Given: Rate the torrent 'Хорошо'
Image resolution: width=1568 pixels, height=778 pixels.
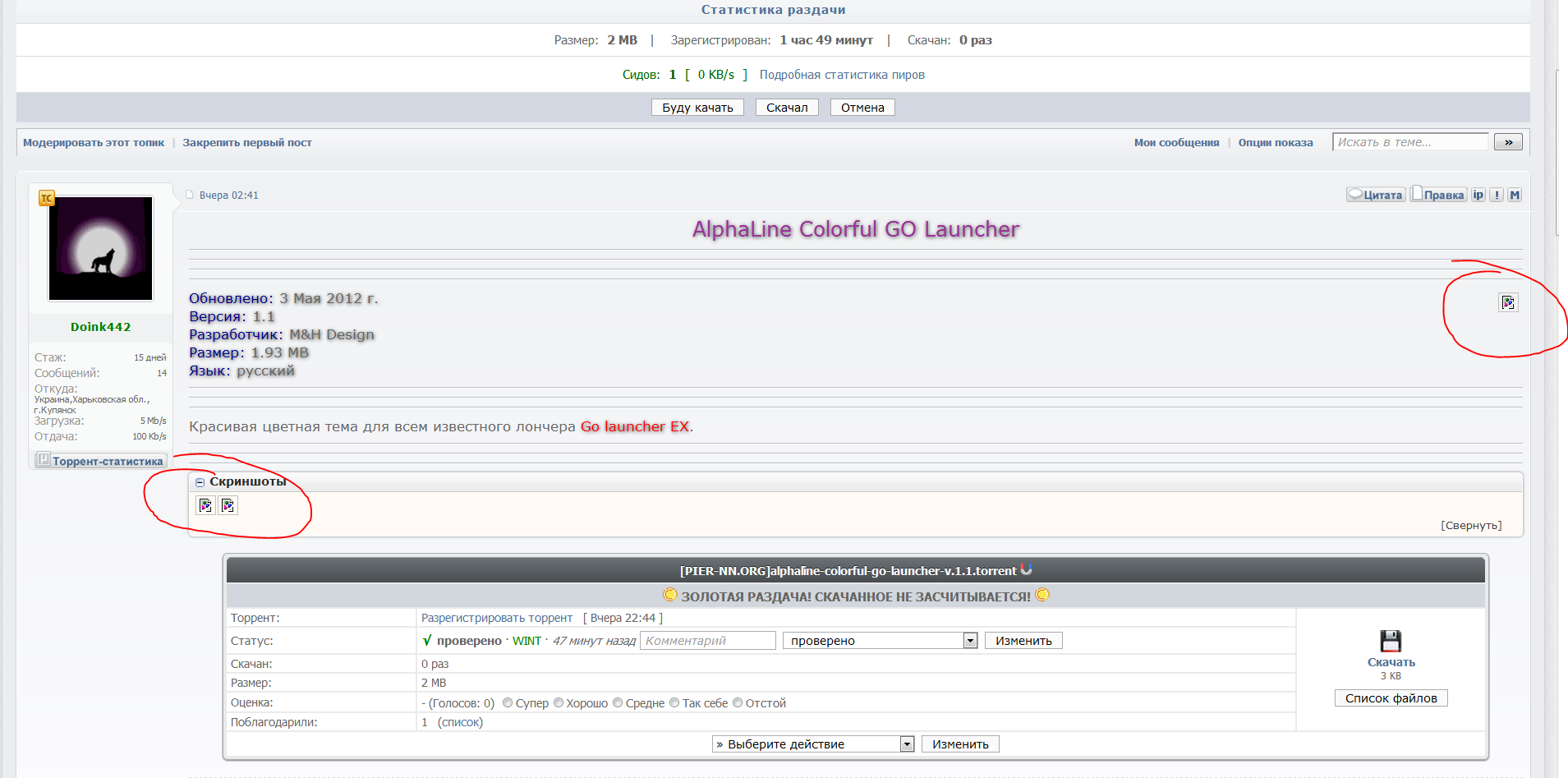Looking at the screenshot, I should [559, 702].
